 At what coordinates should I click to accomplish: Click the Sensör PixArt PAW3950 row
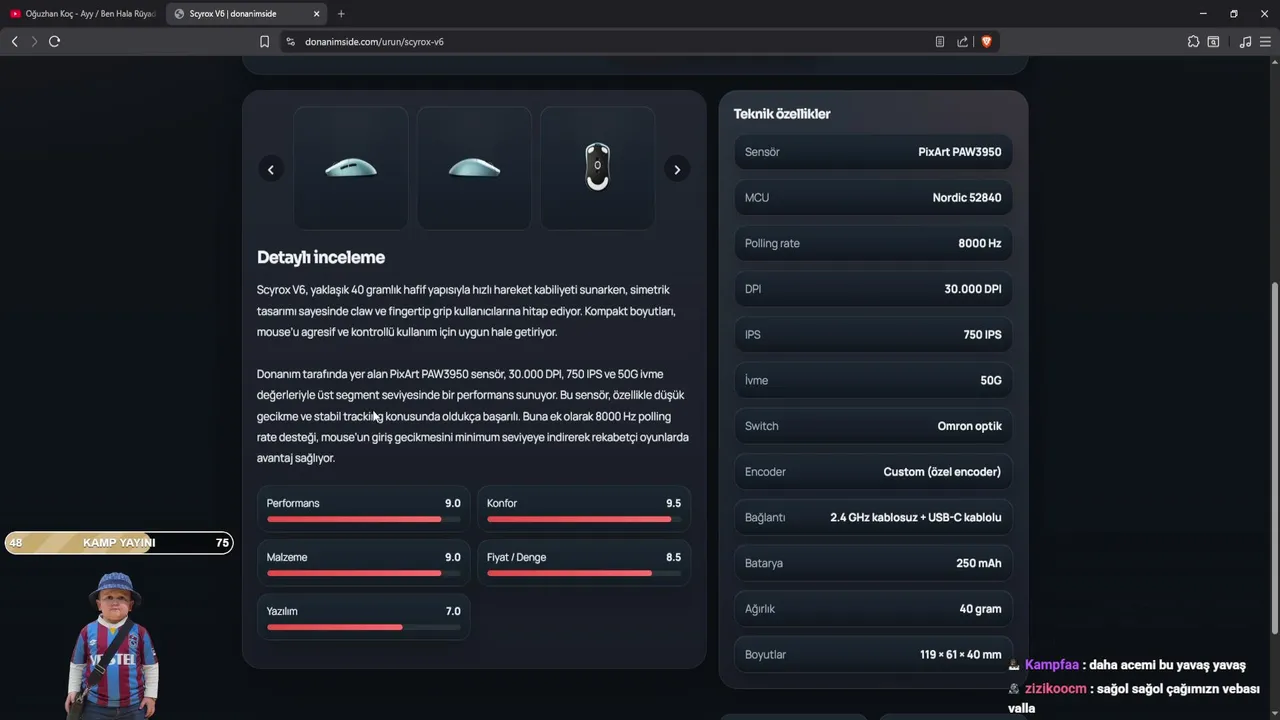pyautogui.click(x=873, y=152)
